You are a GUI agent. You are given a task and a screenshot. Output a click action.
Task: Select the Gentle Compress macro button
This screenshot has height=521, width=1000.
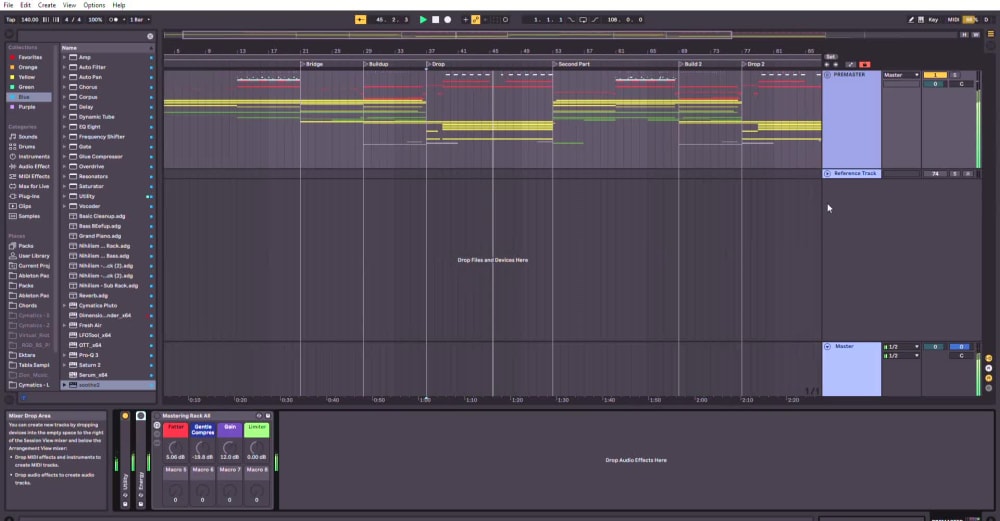pyautogui.click(x=203, y=430)
